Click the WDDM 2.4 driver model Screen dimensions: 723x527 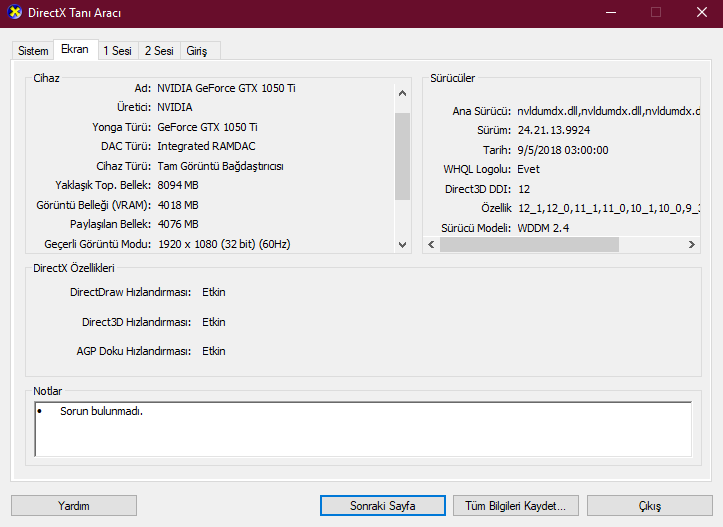[x=543, y=228]
